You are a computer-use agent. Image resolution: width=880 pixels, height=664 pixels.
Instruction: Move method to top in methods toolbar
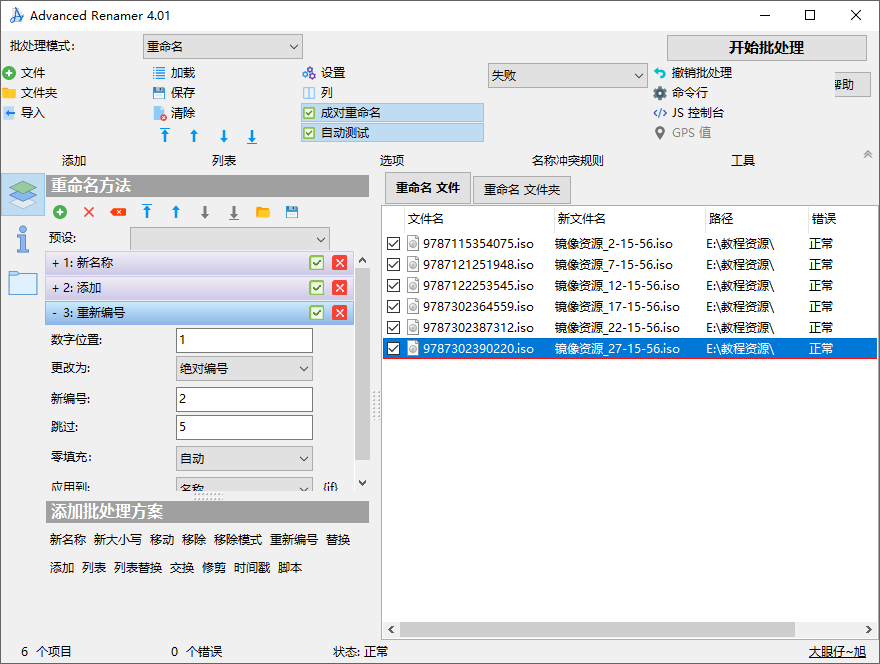[x=147, y=212]
